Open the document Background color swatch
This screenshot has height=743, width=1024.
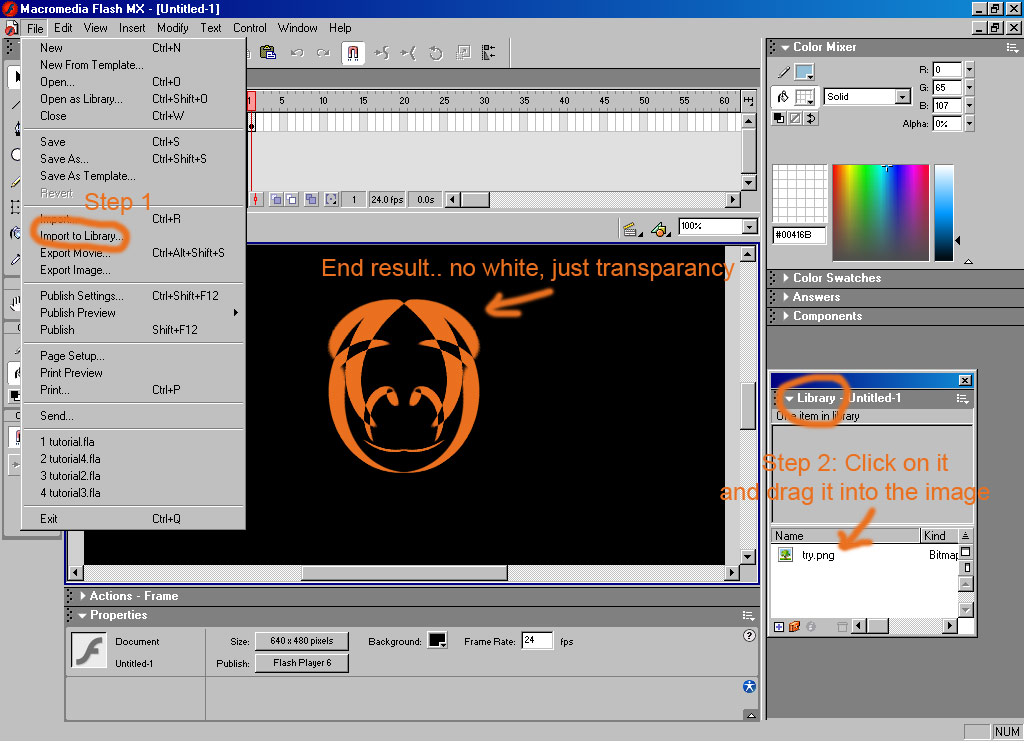(437, 641)
